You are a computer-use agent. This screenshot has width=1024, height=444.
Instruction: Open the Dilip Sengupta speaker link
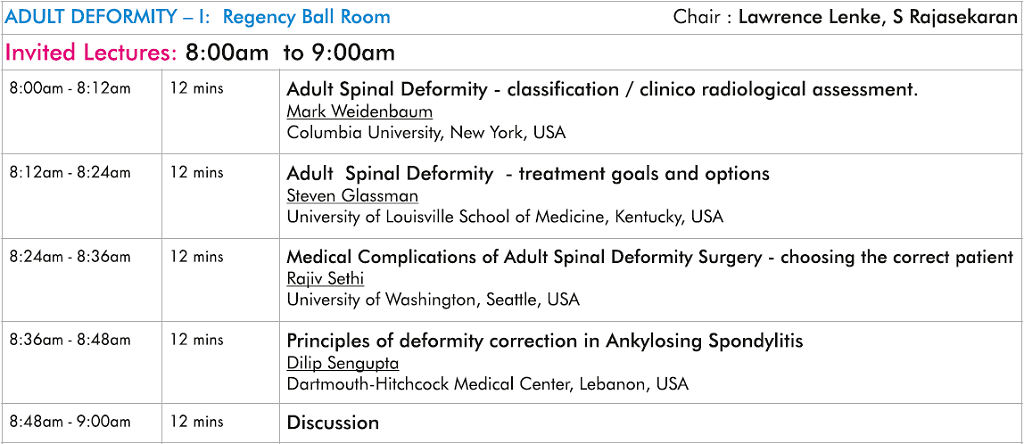pyautogui.click(x=343, y=362)
